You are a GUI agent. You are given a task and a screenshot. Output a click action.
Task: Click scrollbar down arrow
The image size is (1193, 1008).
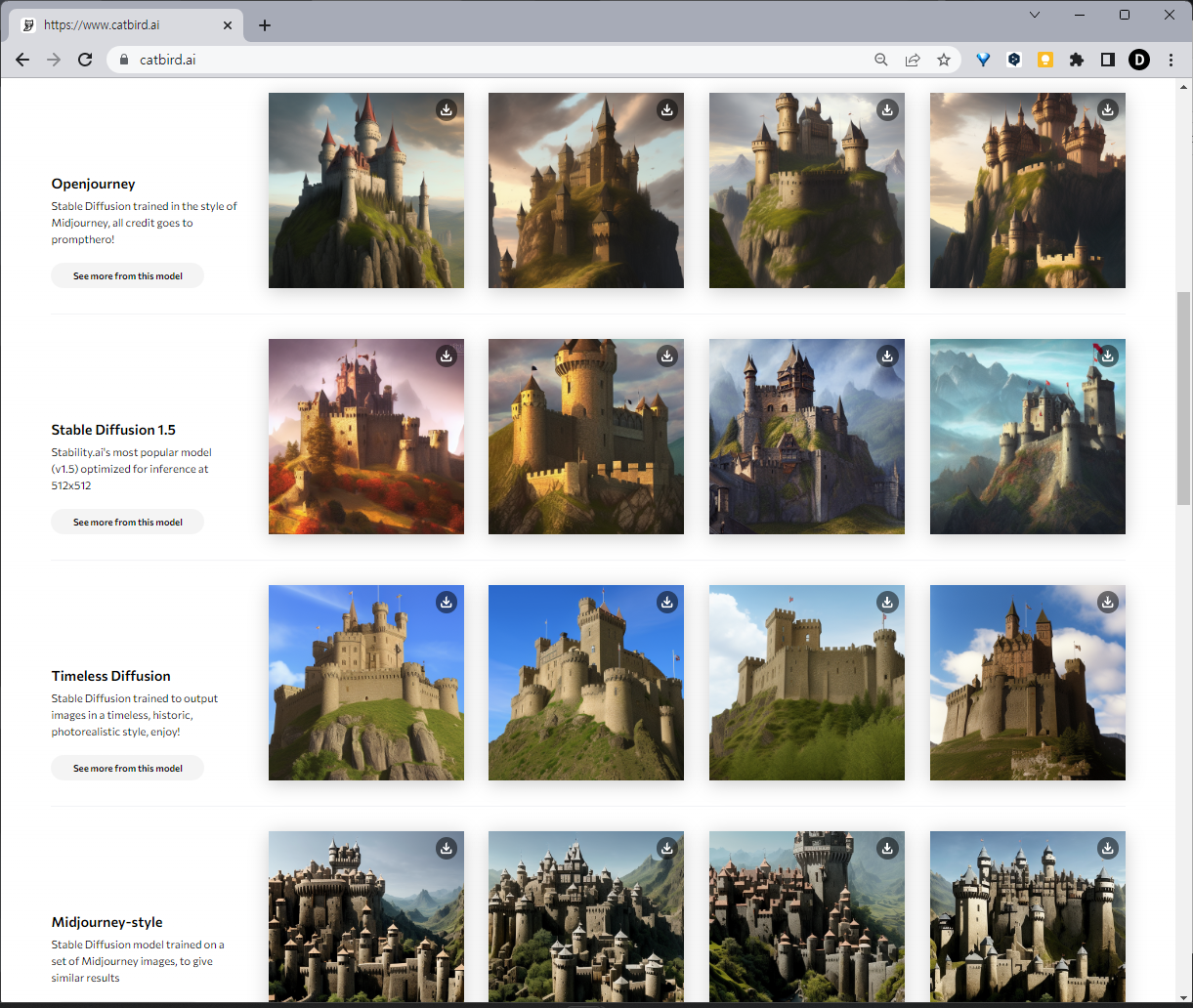coord(1184,996)
